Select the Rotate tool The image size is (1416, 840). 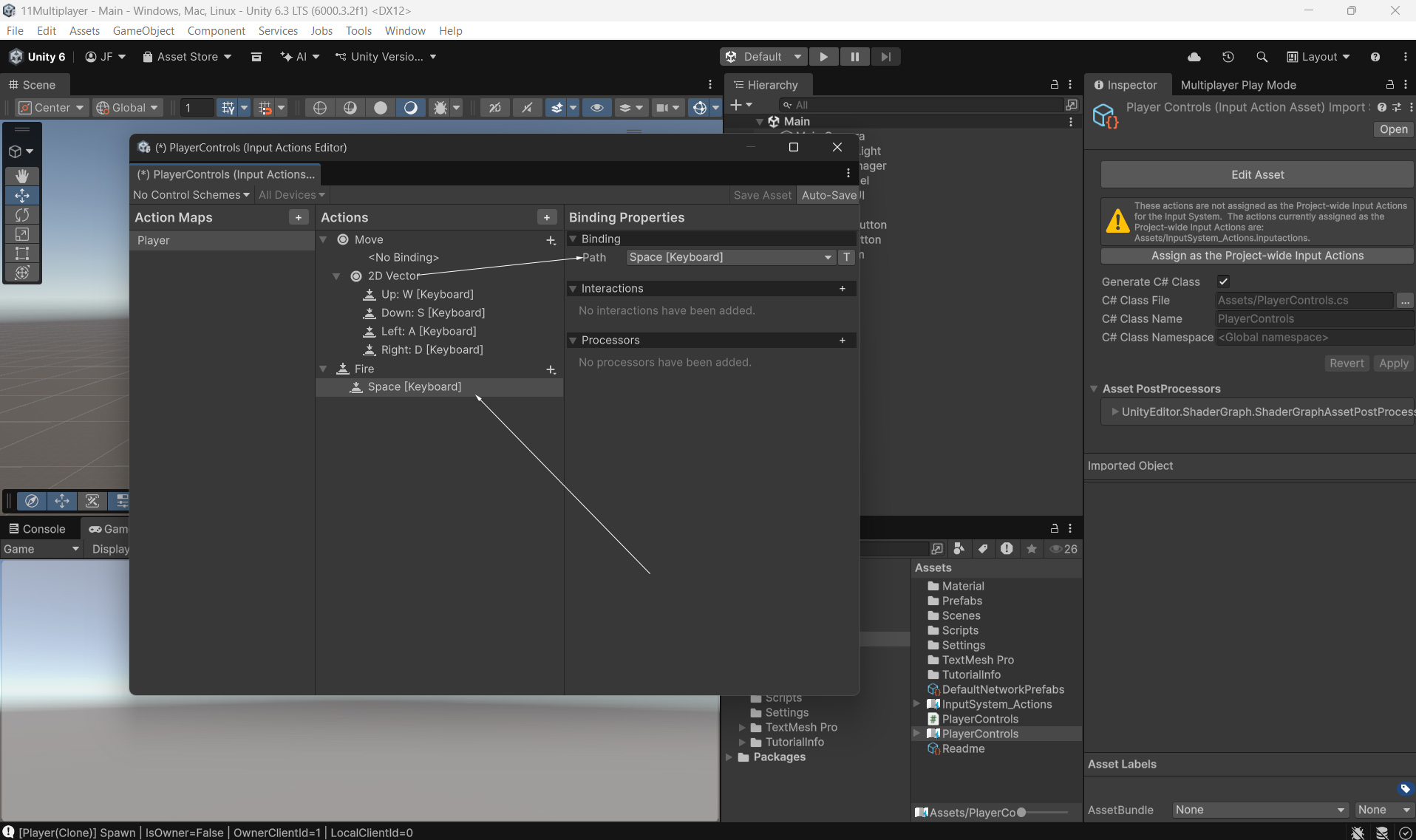point(22,215)
